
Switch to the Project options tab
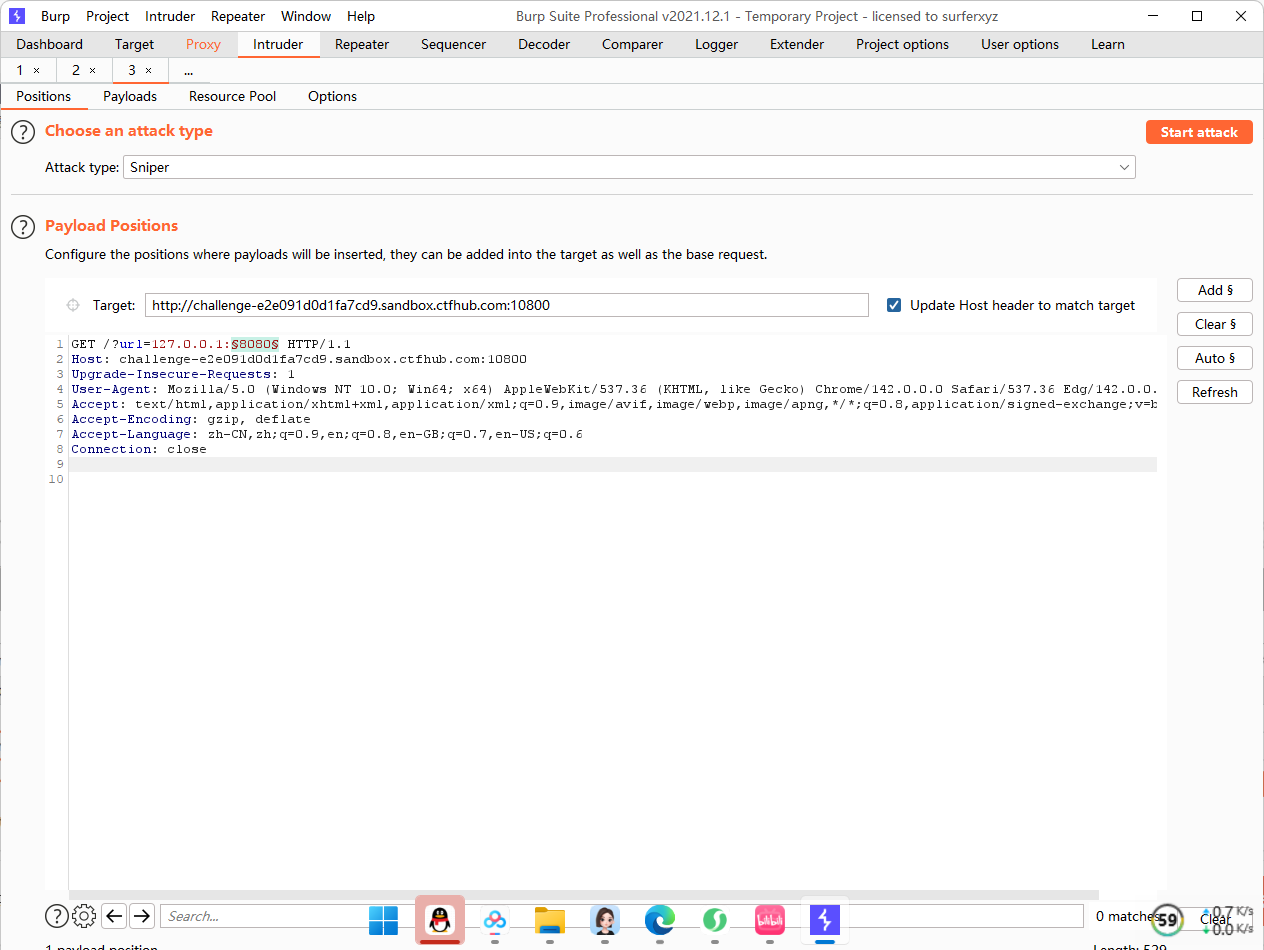tap(902, 44)
